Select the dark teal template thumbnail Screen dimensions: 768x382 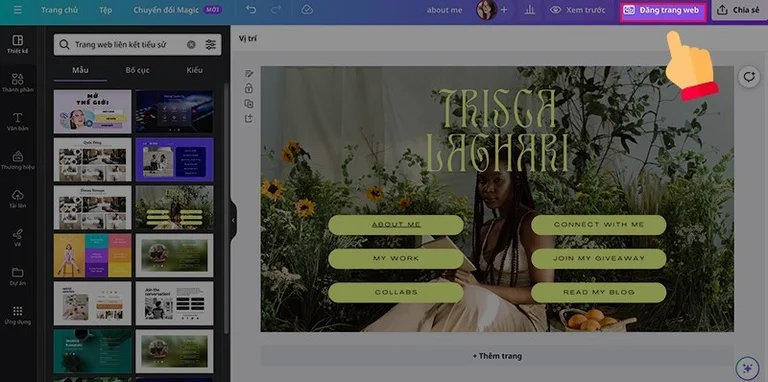click(x=93, y=351)
